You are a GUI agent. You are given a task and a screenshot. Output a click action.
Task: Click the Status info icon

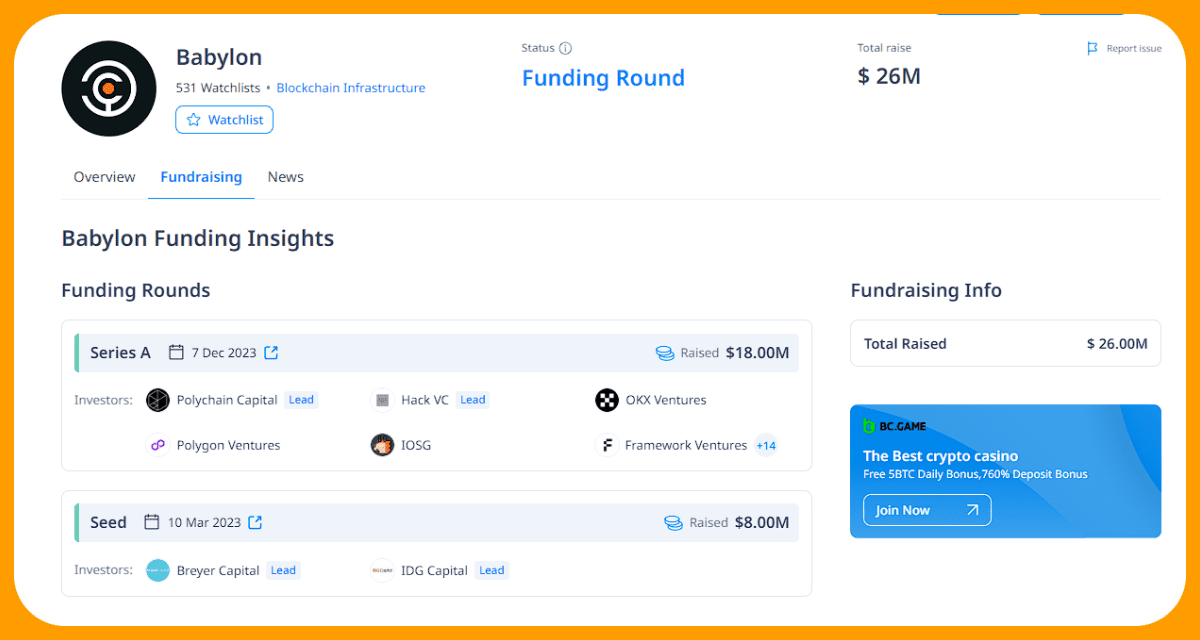pyautogui.click(x=565, y=48)
